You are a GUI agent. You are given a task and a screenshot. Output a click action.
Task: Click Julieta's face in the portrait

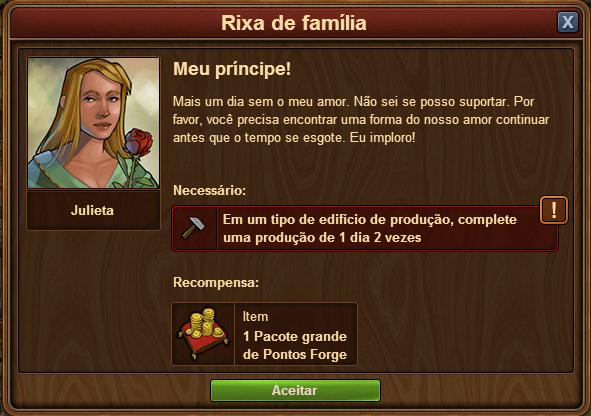(x=101, y=104)
